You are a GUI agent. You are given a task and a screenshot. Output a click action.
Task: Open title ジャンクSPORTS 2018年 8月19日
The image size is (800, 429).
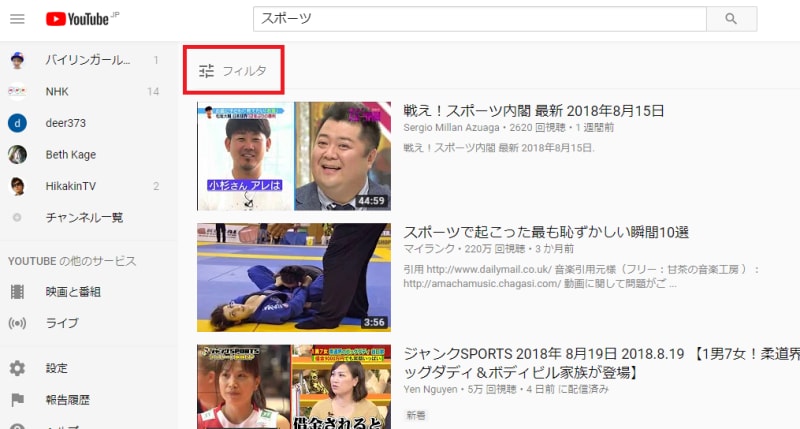coord(602,363)
